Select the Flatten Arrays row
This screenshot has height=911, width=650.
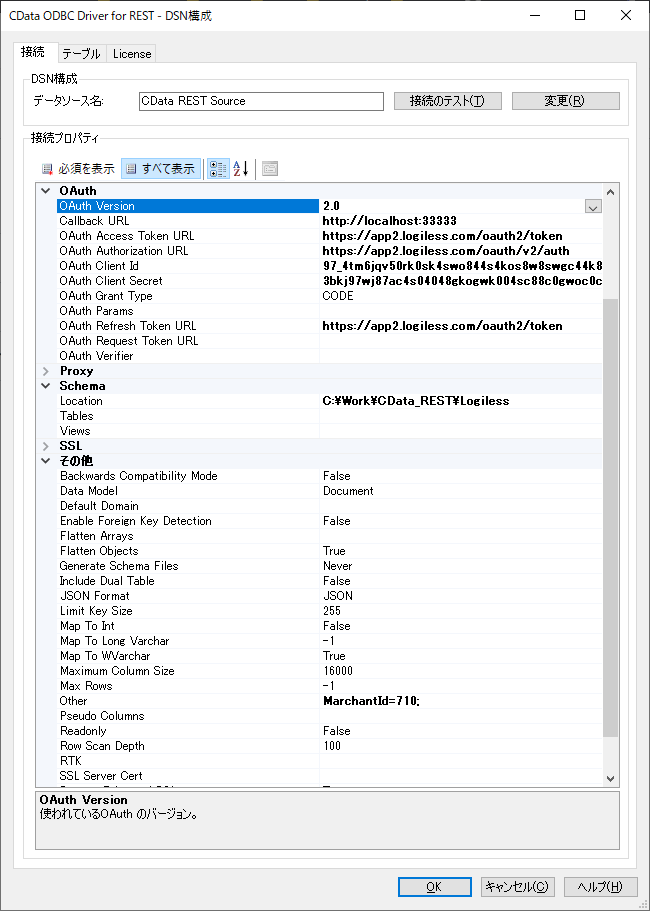330,536
